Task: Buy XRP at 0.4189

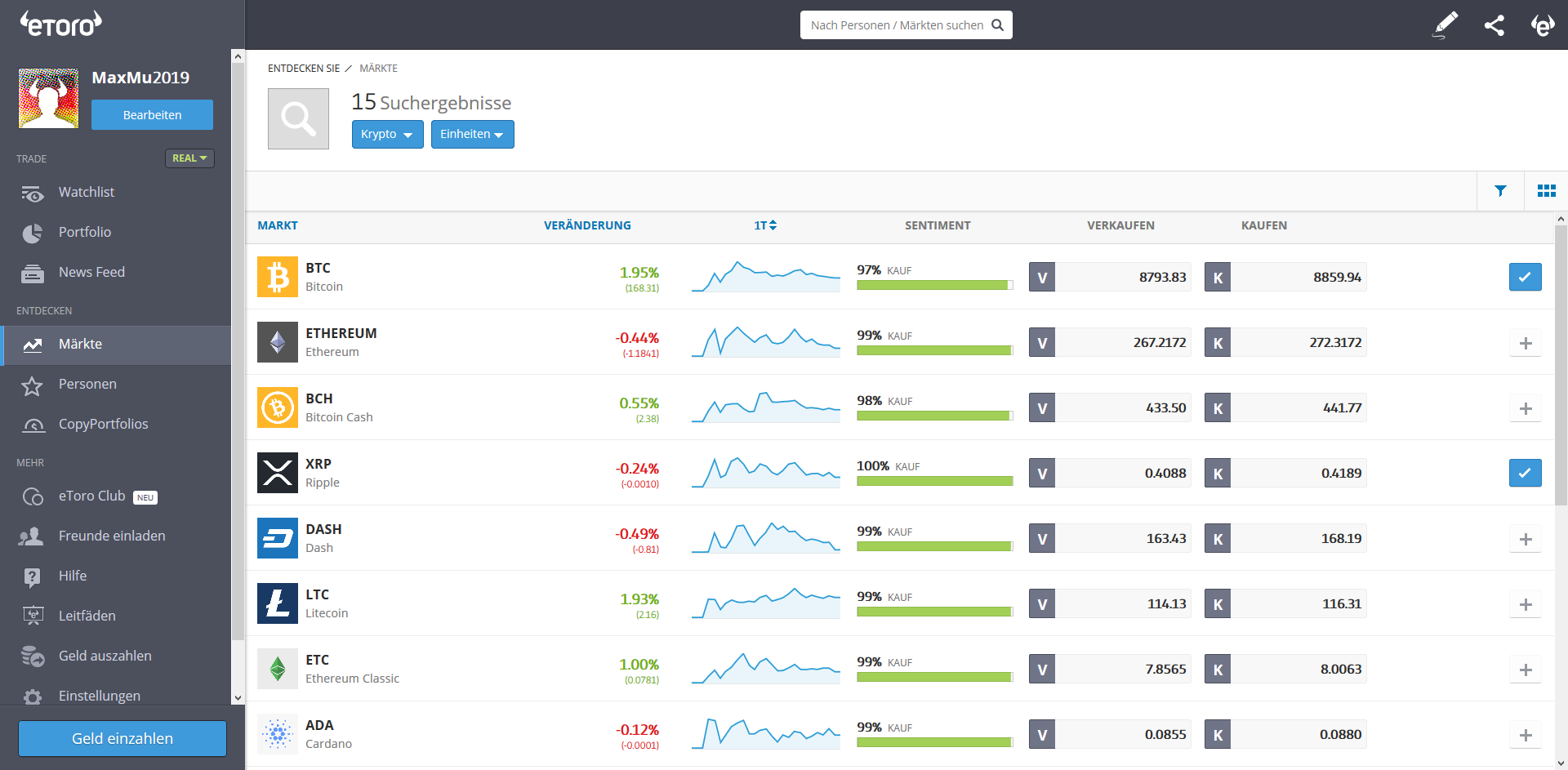Action: (x=1285, y=473)
